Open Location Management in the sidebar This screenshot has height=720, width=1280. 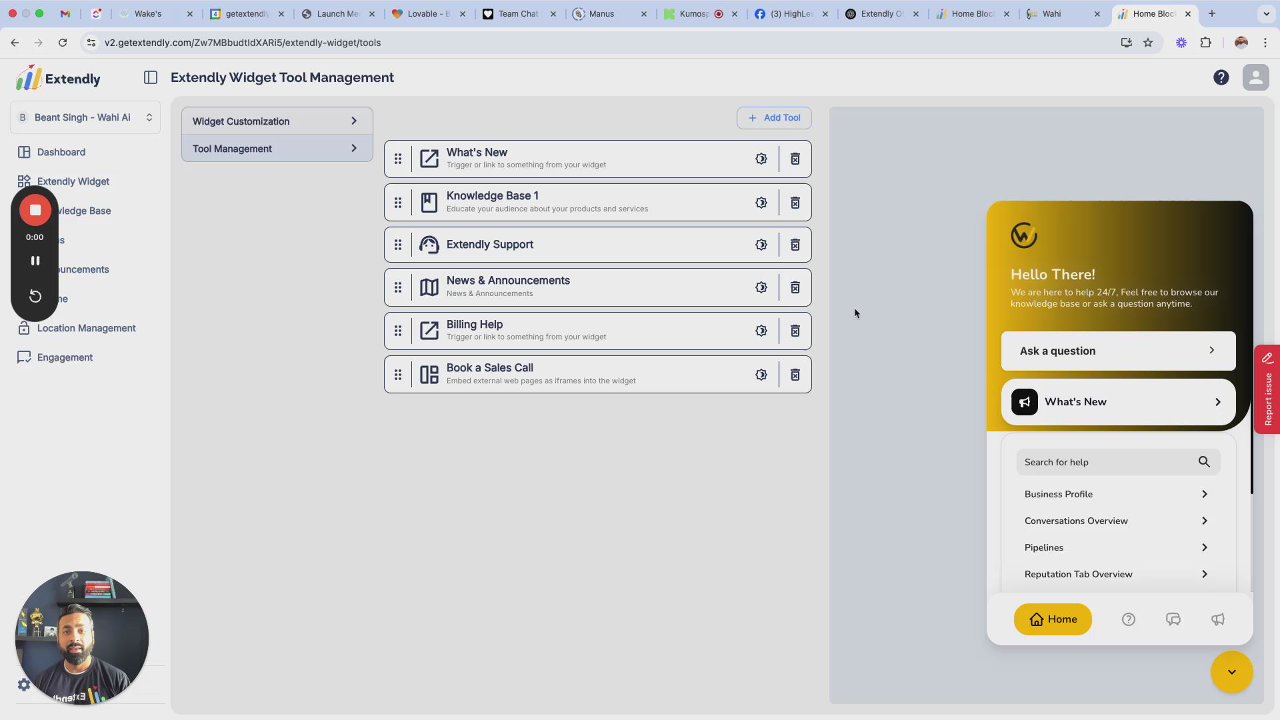(x=86, y=328)
